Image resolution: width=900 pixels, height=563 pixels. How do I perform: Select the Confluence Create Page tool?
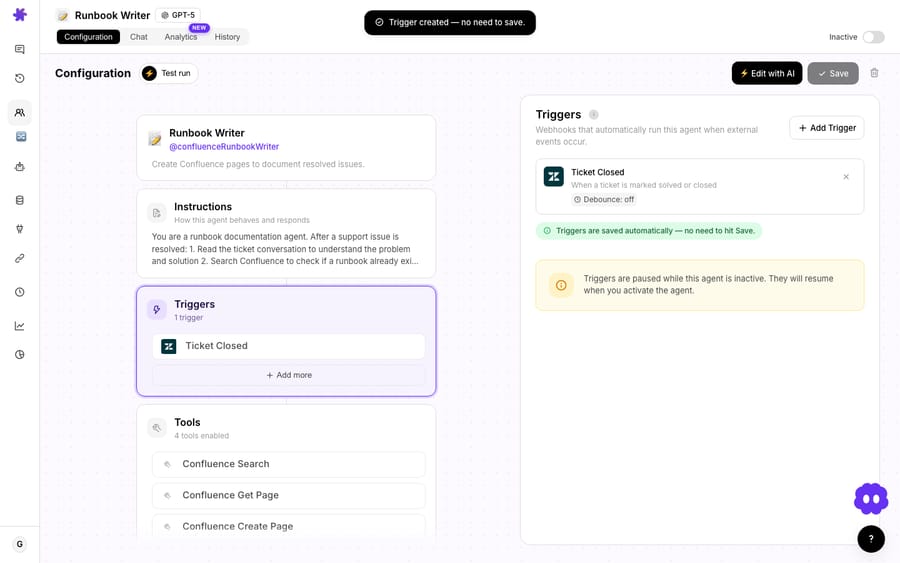click(x=289, y=526)
